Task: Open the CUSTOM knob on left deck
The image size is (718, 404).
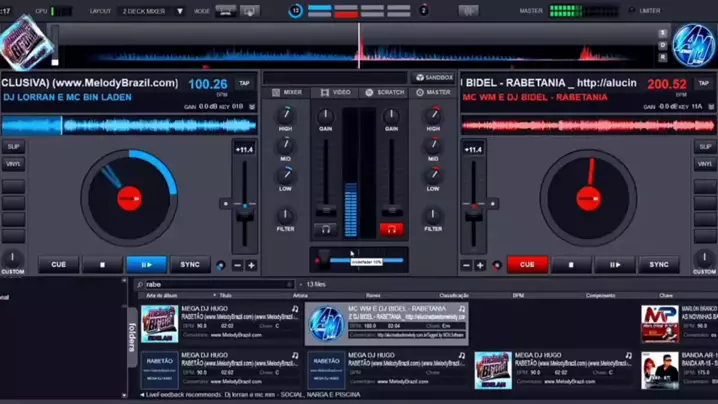Action: 12,258
